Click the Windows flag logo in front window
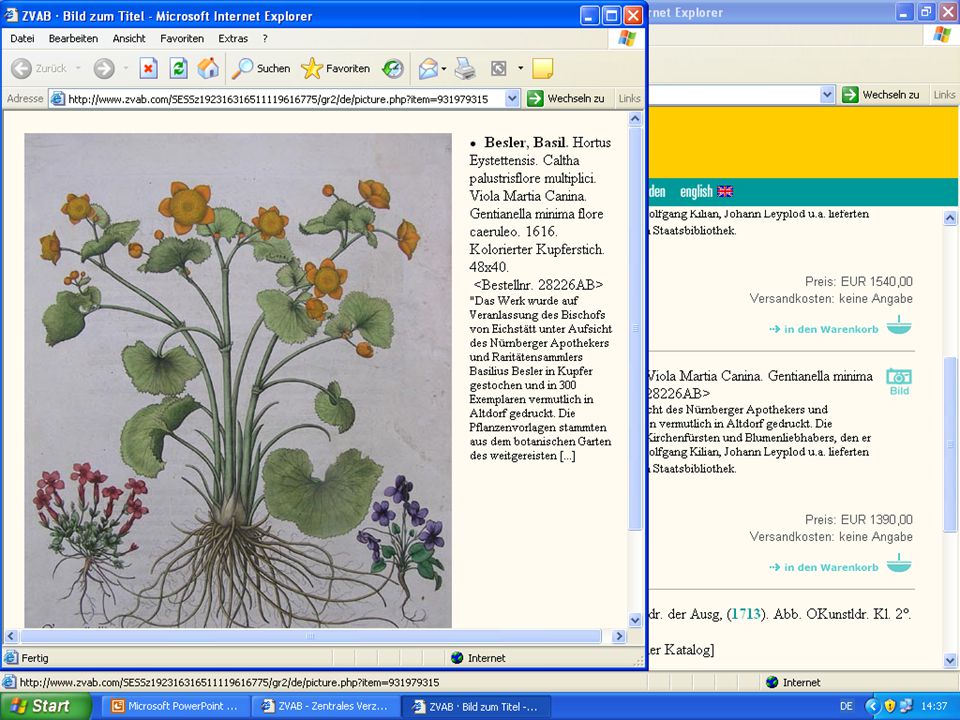The height and width of the screenshot is (720, 960). pos(626,39)
